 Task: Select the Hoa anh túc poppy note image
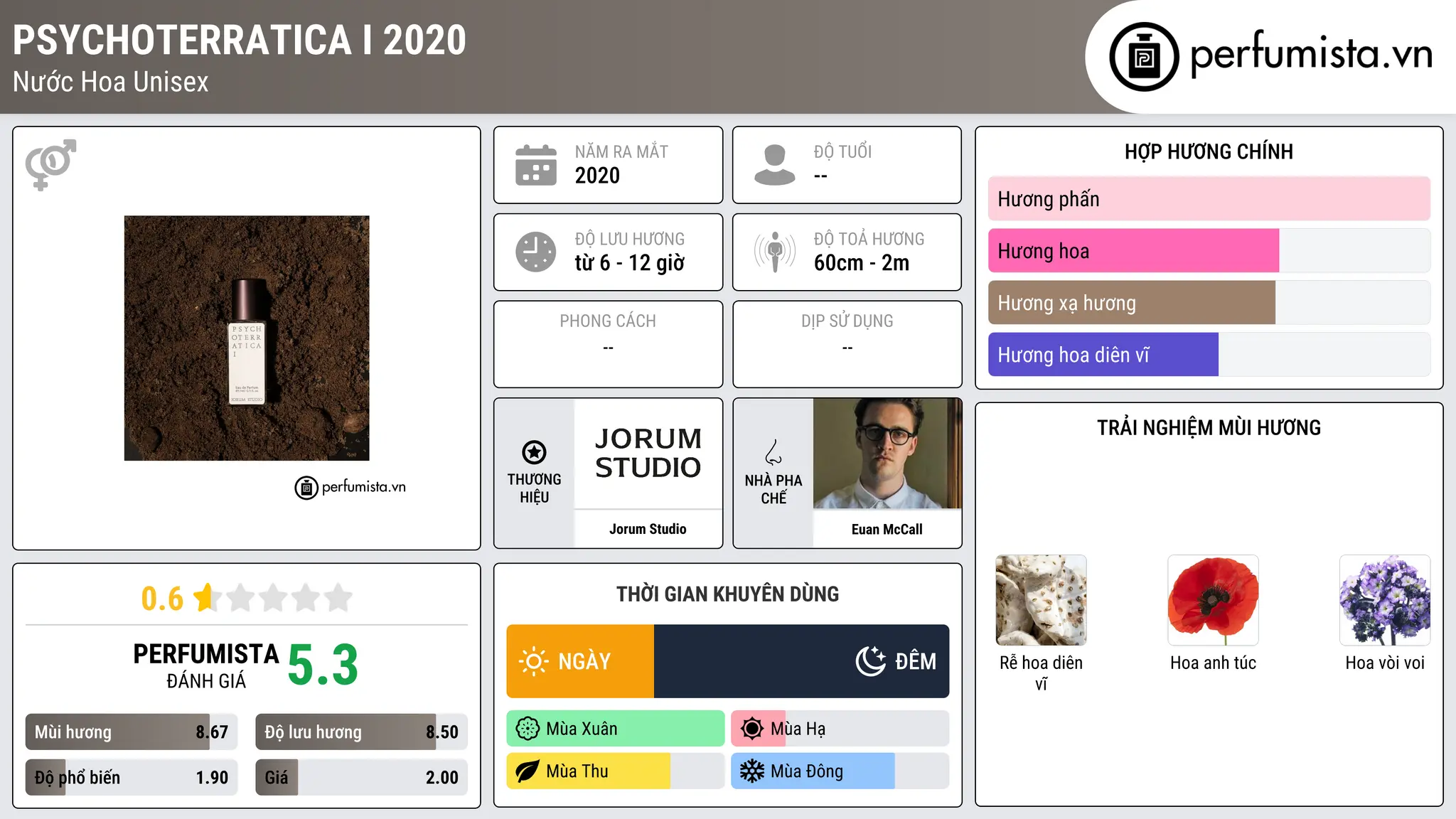[x=1214, y=600]
